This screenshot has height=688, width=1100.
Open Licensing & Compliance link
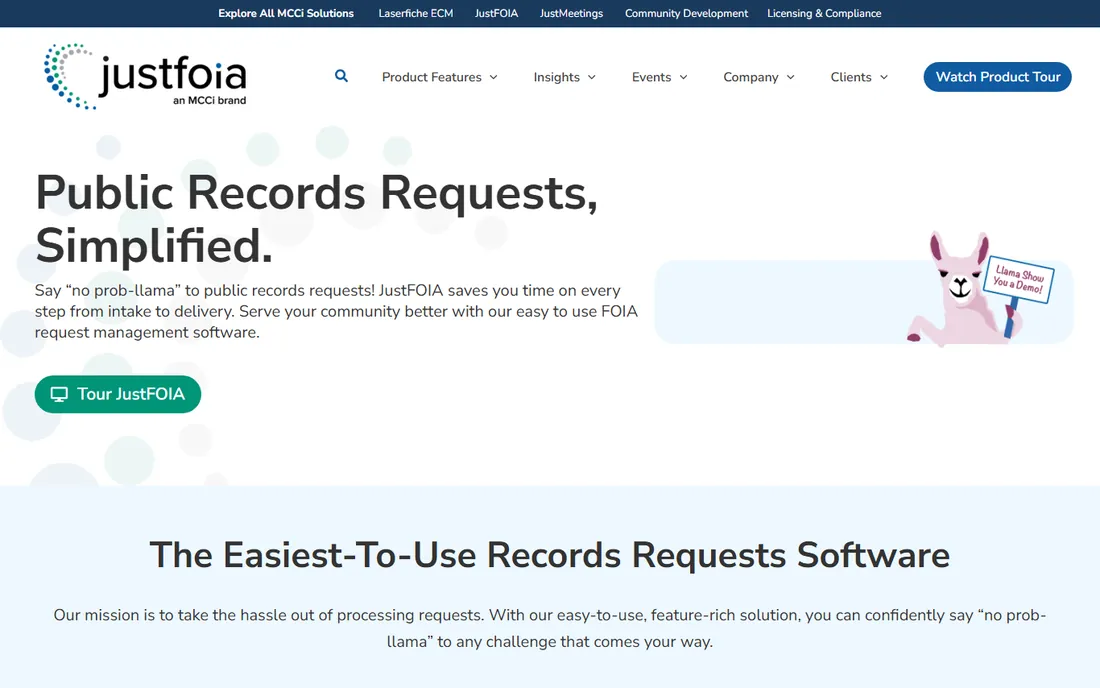824,13
